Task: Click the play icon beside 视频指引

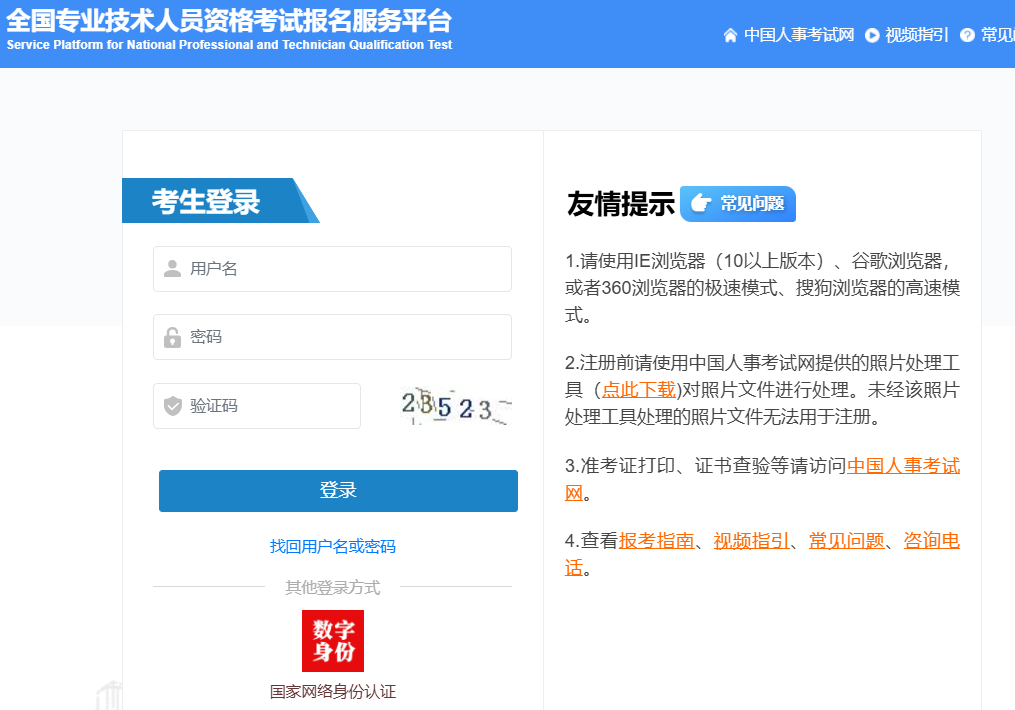Action: click(x=872, y=35)
